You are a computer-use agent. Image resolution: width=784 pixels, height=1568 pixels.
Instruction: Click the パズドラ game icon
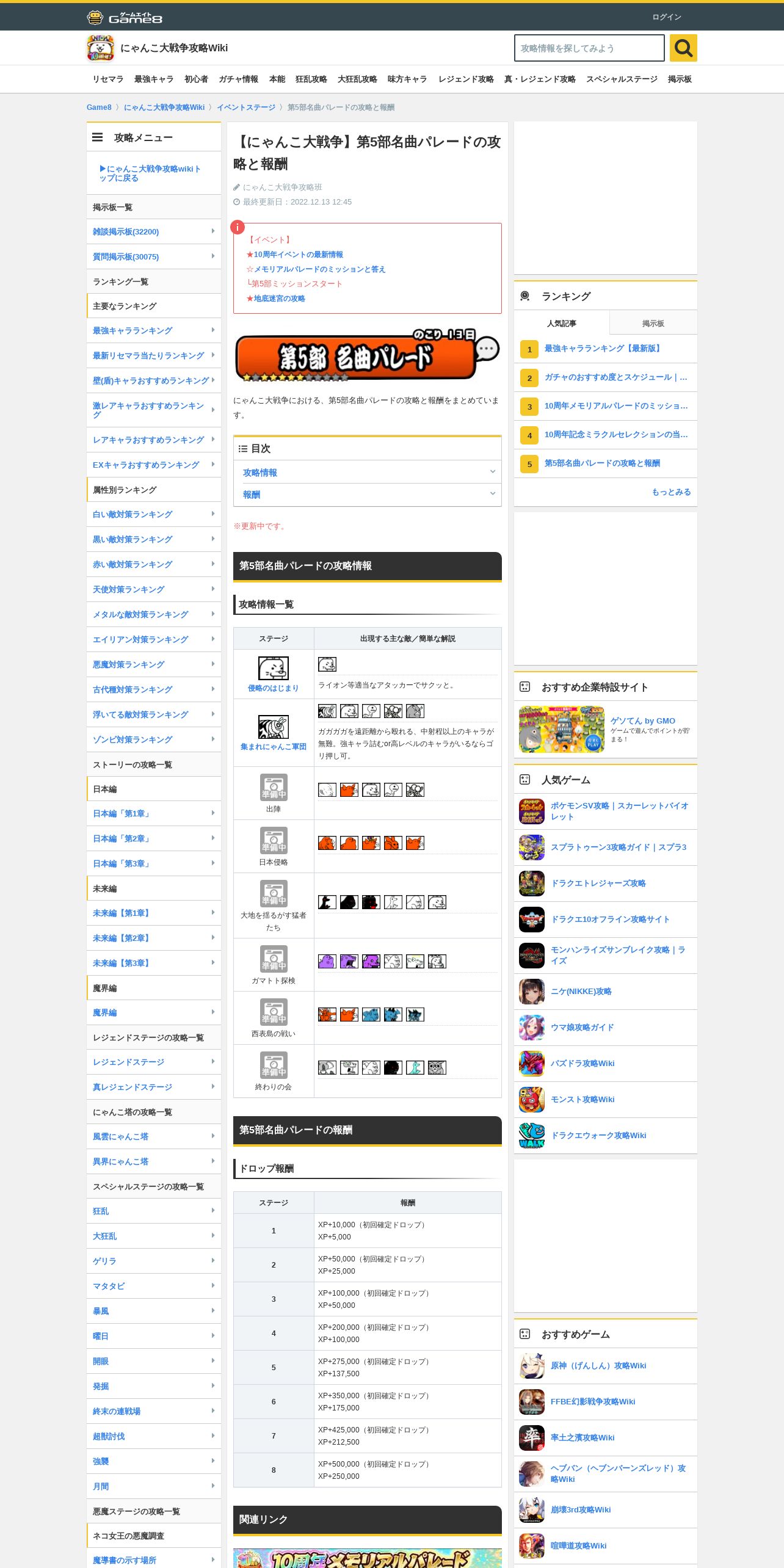[x=532, y=1064]
